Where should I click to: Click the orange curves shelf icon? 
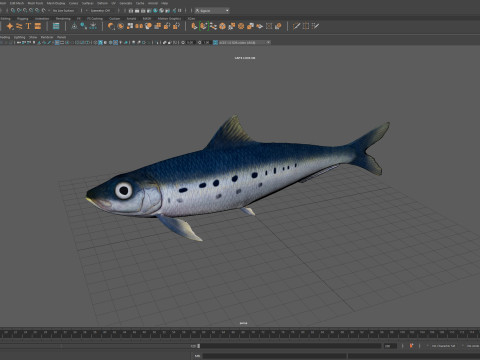19,26
